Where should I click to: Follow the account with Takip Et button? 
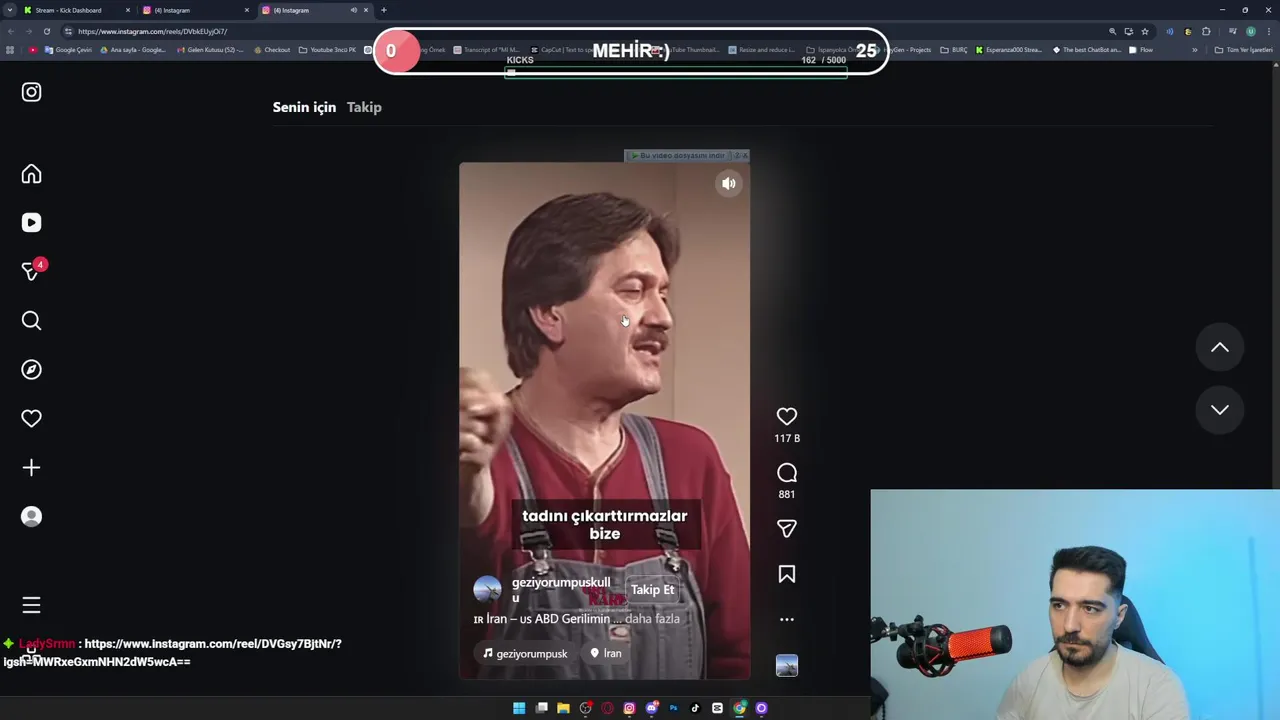coord(652,590)
